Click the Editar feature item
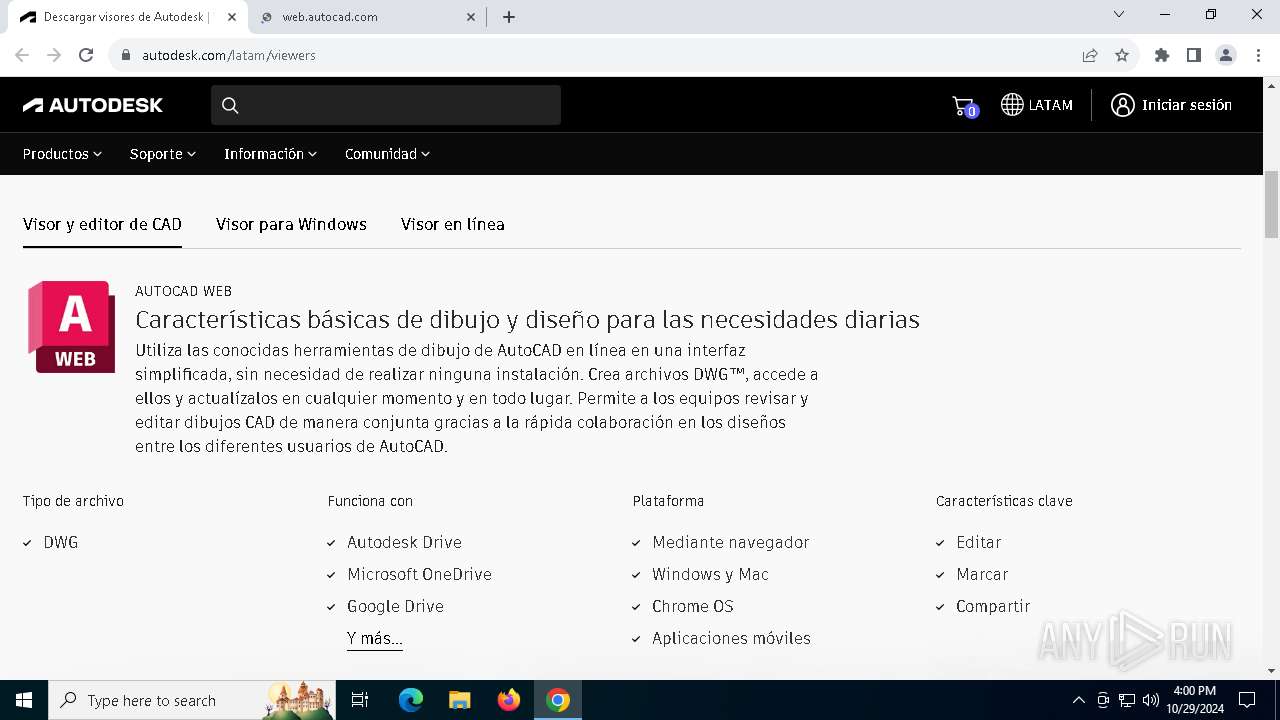This screenshot has width=1280, height=720. pos(978,542)
